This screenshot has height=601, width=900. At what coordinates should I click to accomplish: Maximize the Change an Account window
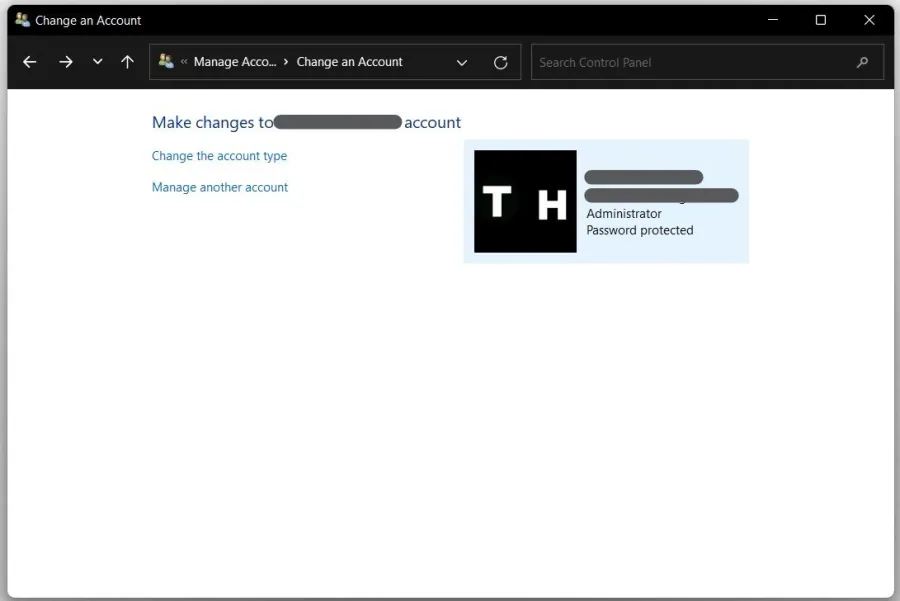tap(821, 20)
